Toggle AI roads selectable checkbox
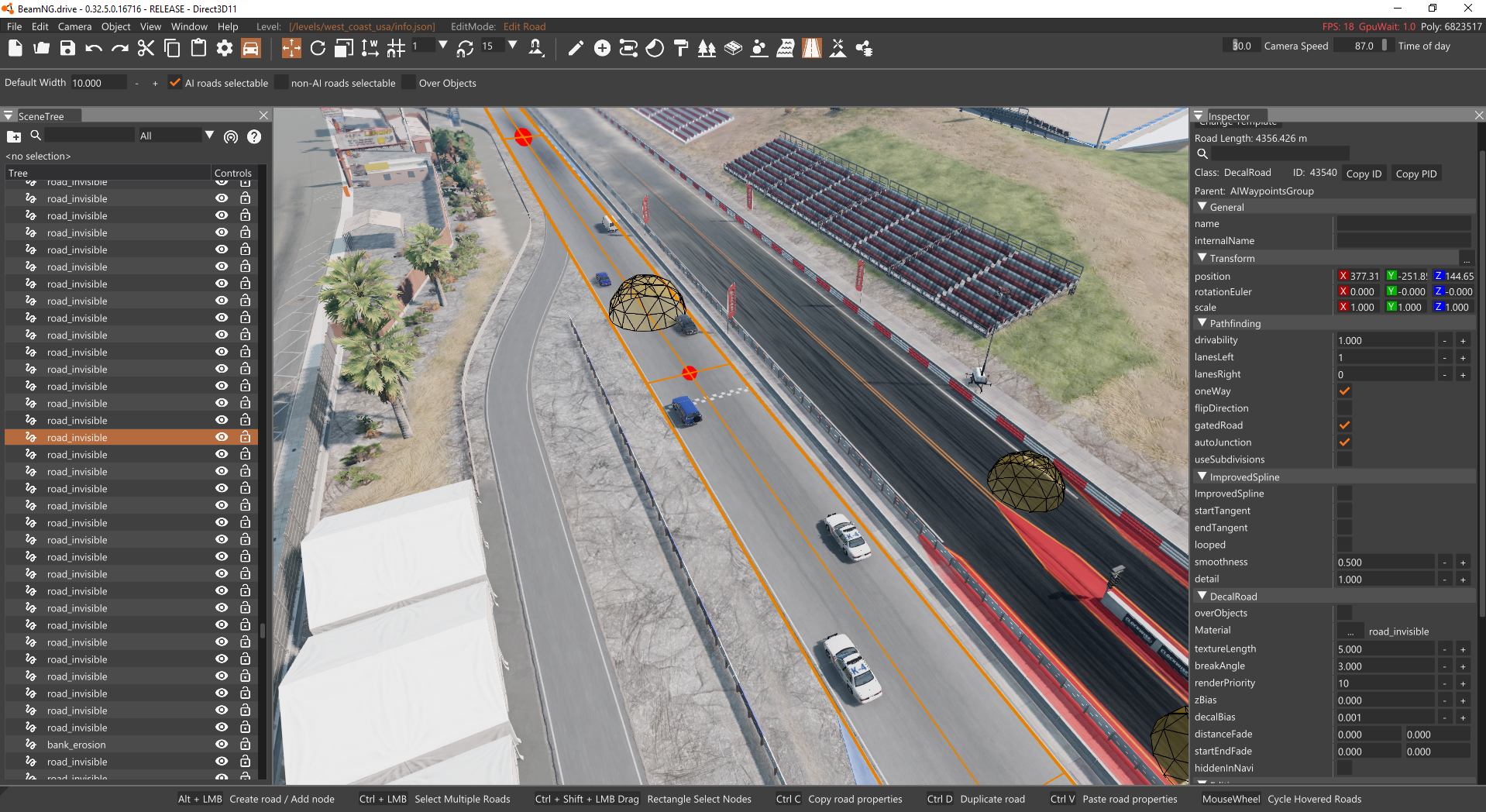The height and width of the screenshot is (812, 1486). (x=175, y=82)
